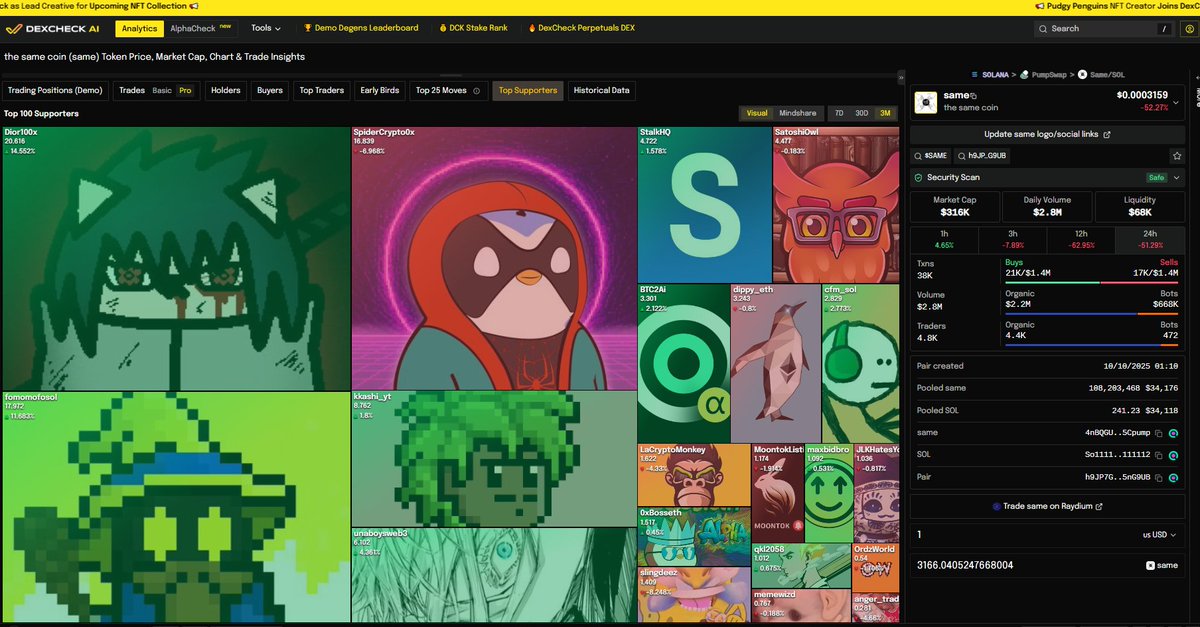Open the SatoshiOwl supporter tile
The width and height of the screenshot is (1200, 627).
(836, 204)
